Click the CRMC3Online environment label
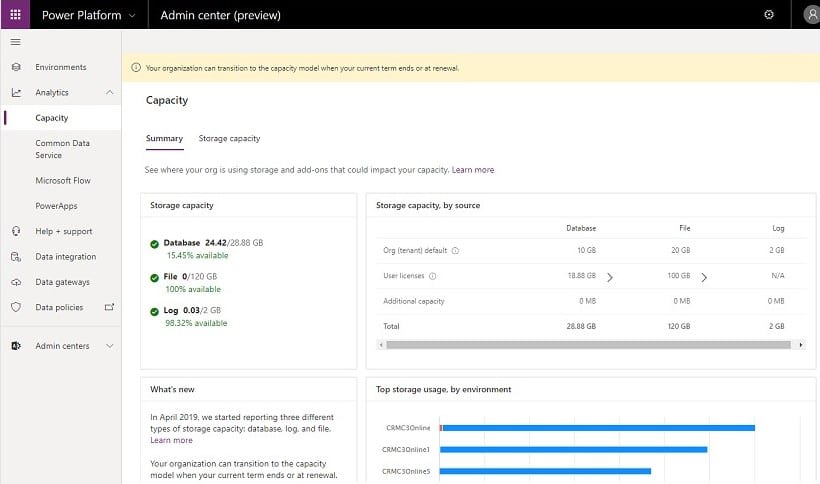 point(408,428)
